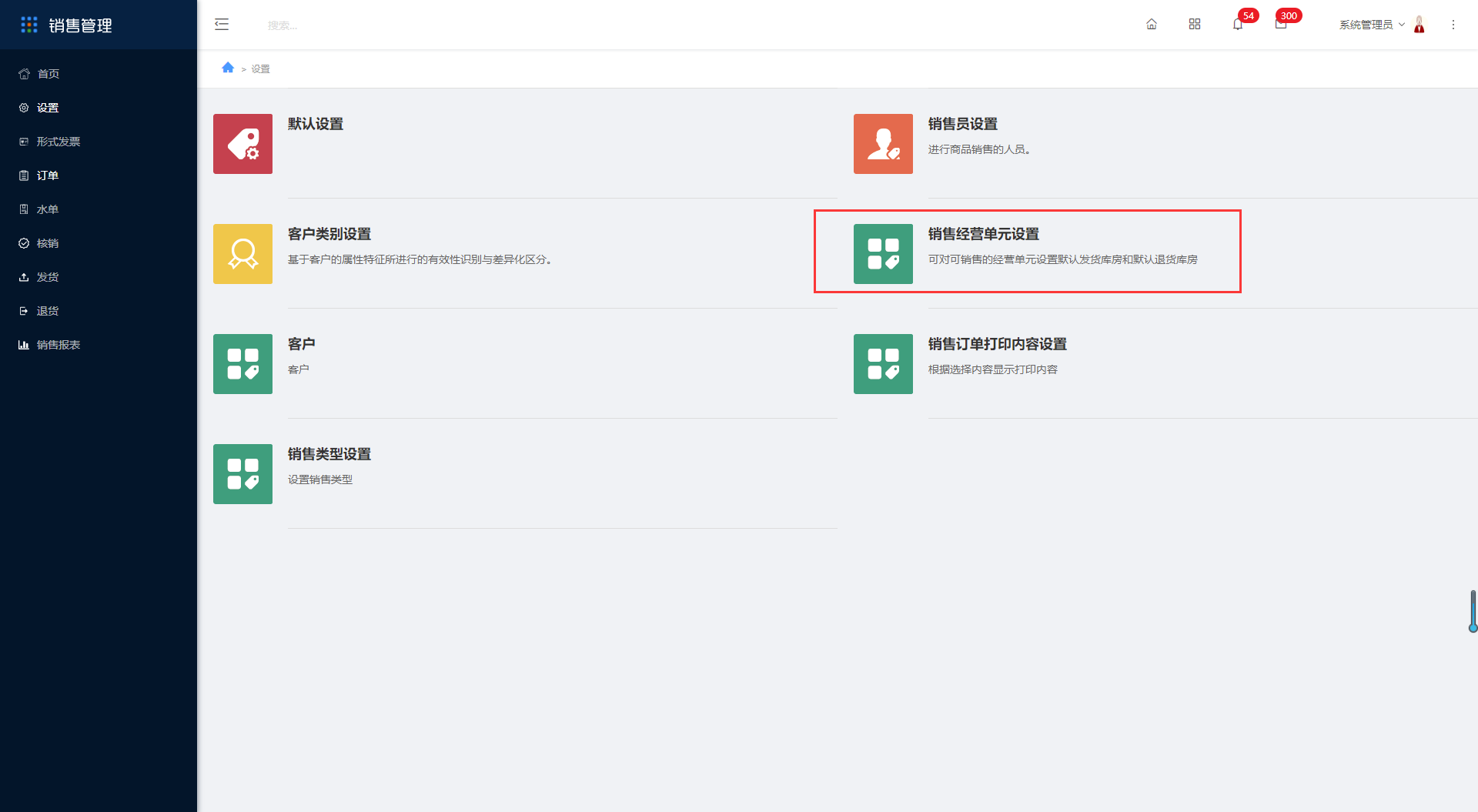The width and height of the screenshot is (1478, 812).
Task: Click the yellow 客户类别设置 badge icon
Action: 242,254
